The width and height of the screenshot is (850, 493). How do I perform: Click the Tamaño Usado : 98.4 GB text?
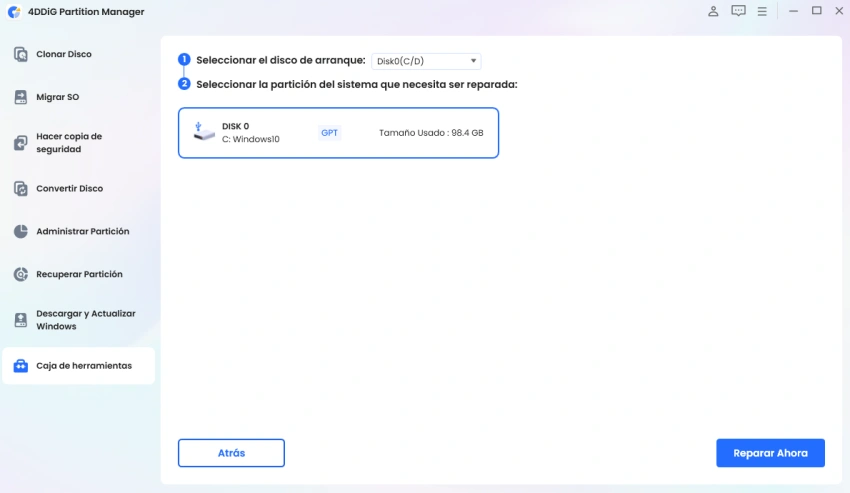point(431,133)
